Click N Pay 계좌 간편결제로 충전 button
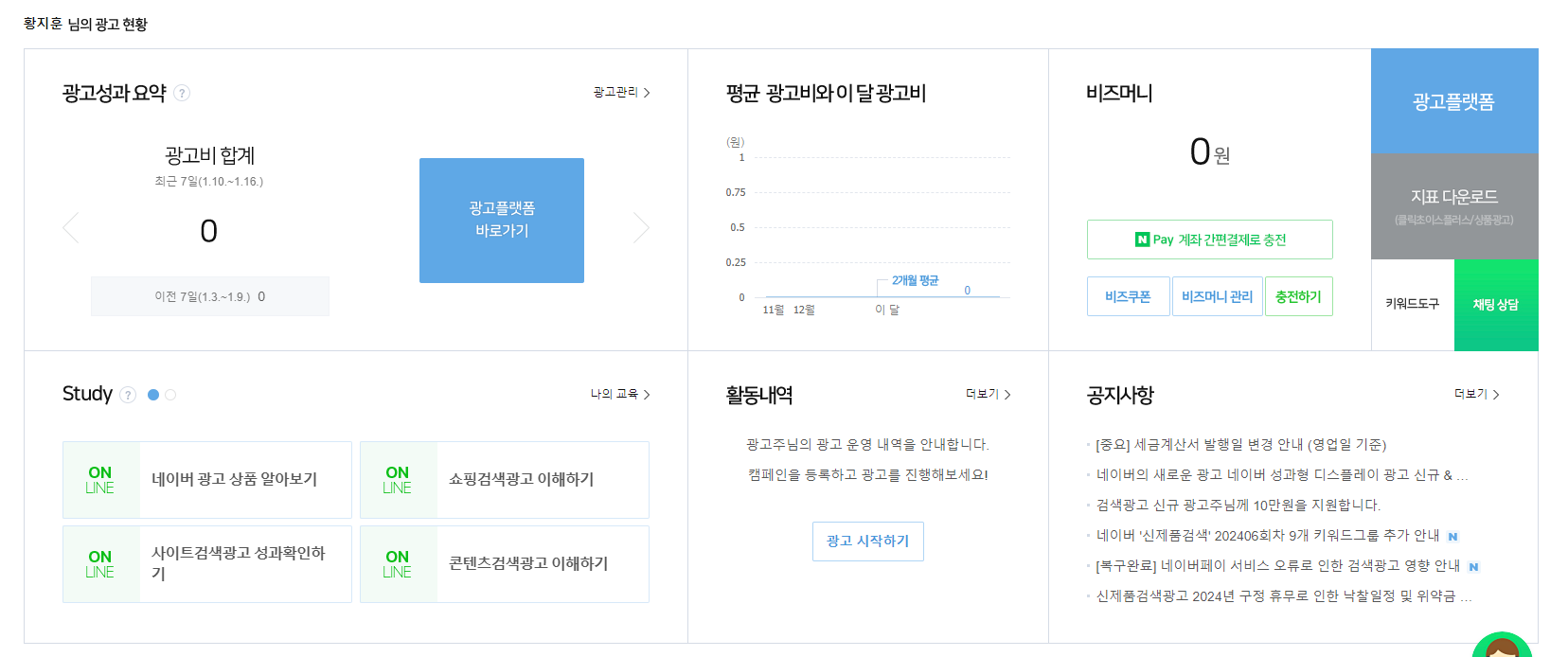 point(1210,240)
